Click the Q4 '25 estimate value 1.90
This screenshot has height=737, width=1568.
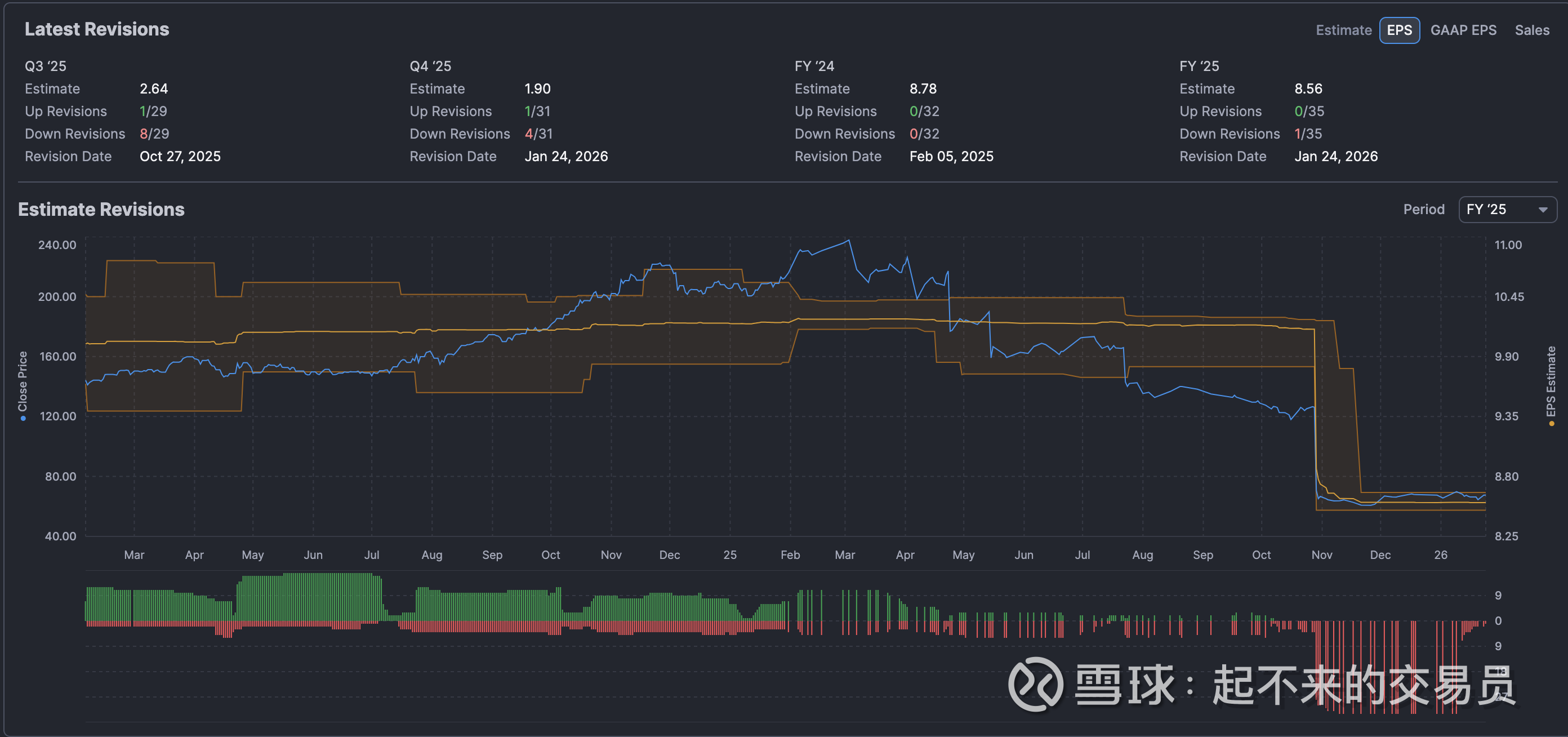(537, 89)
